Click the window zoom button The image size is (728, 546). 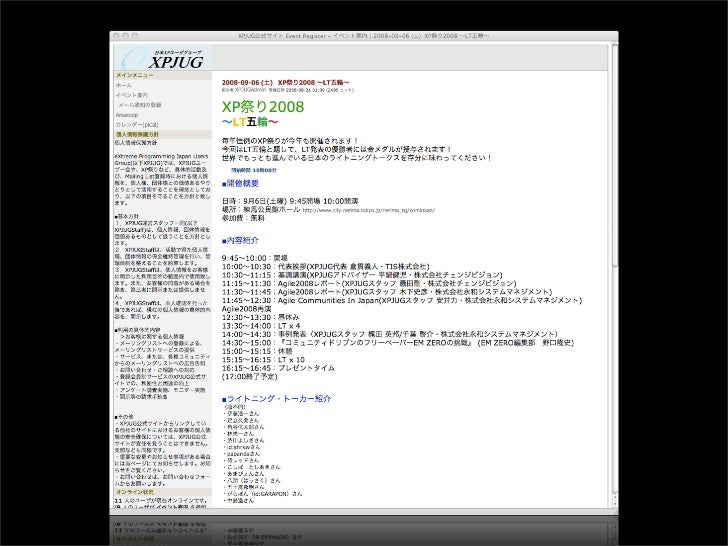click(135, 36)
